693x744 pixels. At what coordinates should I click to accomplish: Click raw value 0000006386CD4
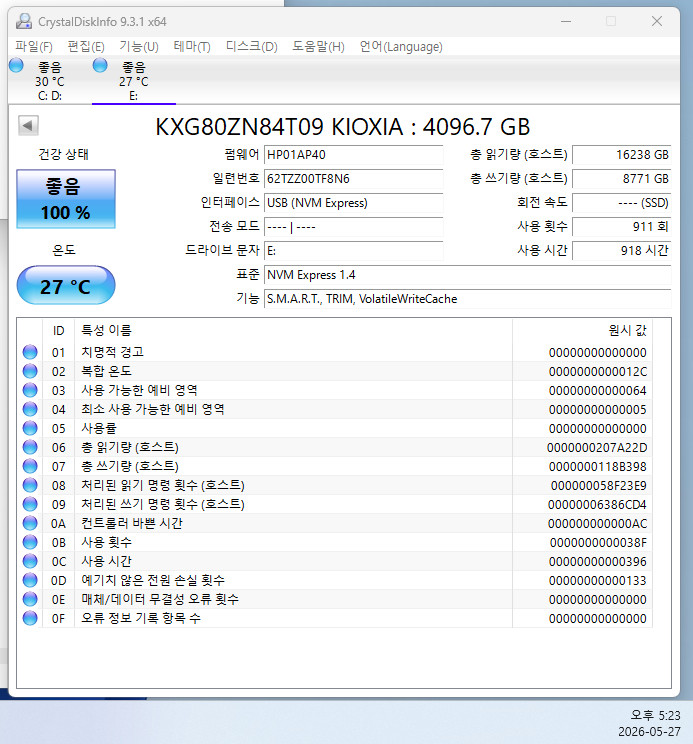(x=597, y=504)
